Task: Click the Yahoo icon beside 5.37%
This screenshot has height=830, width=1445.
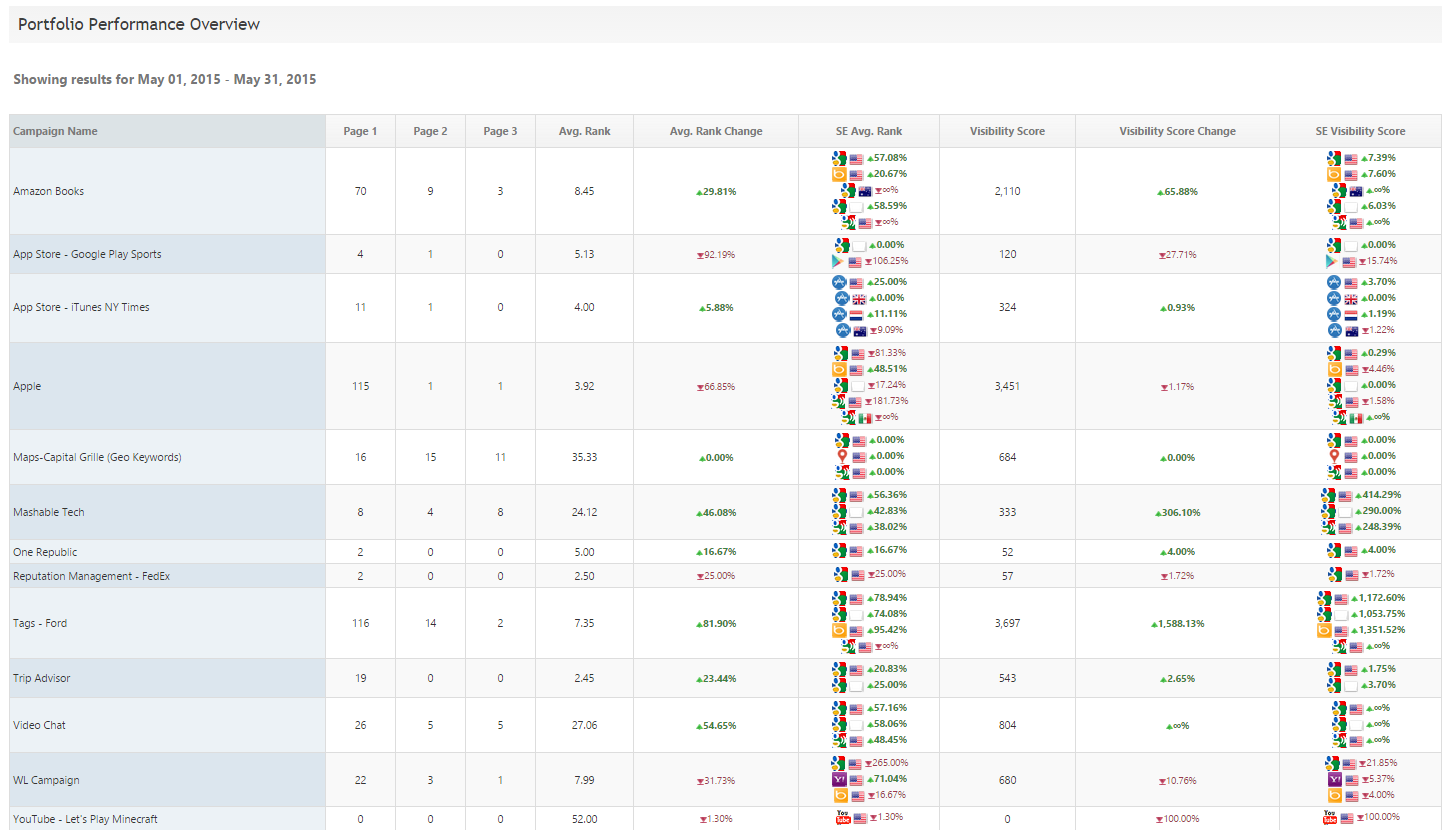Action: coord(1333,779)
